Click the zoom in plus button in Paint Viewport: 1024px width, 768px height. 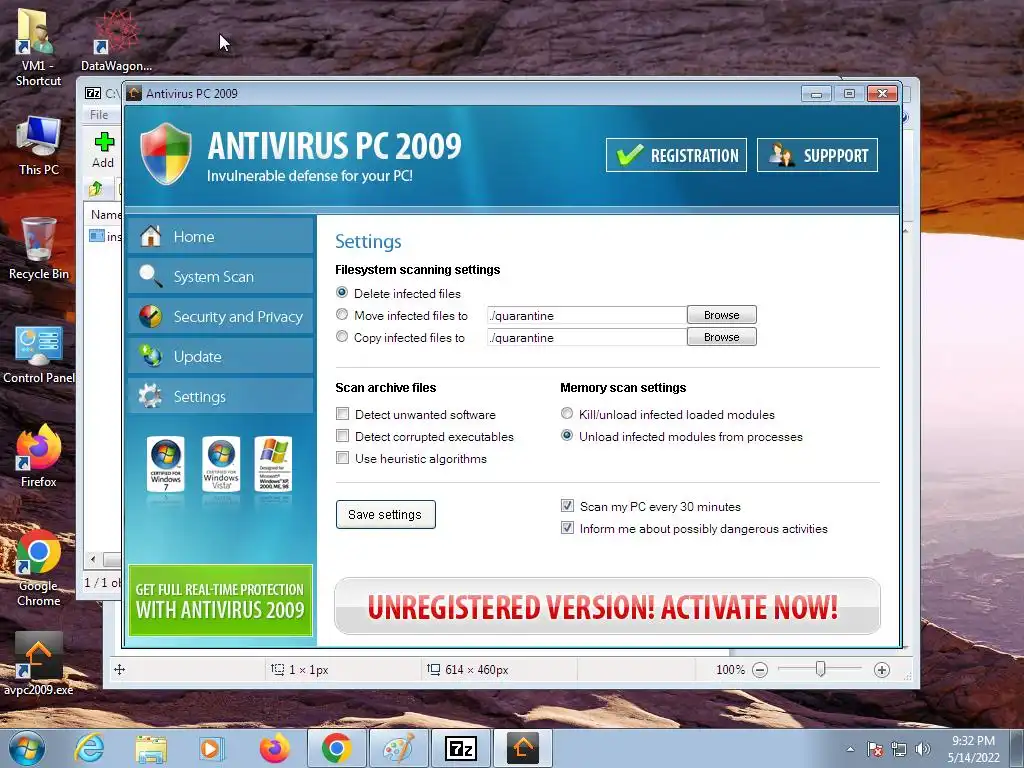(882, 670)
